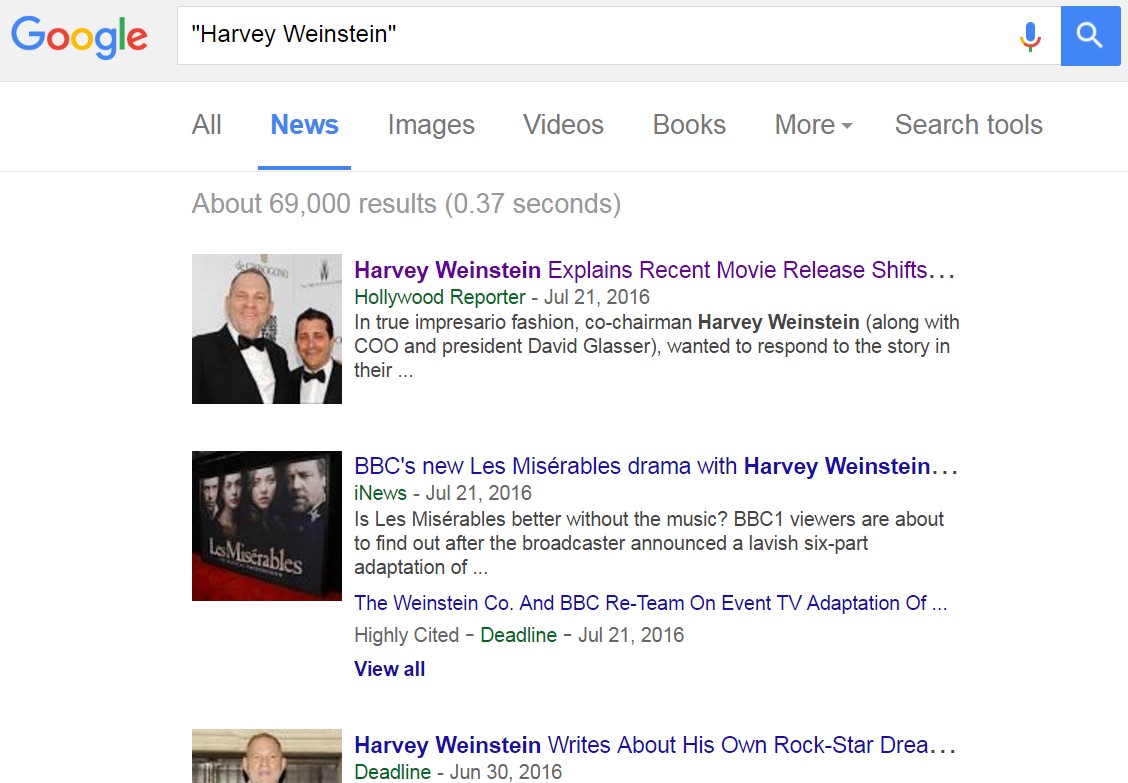
Task: Open "Harvey Weinstein Writes About His Own Rock-Star" article
Action: [x=655, y=745]
